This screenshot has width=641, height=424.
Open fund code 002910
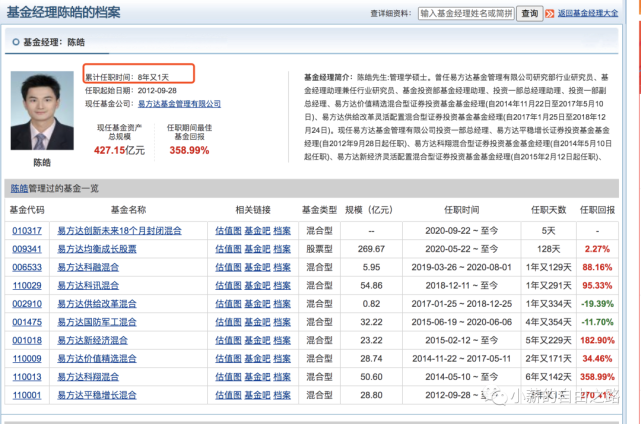(27, 304)
